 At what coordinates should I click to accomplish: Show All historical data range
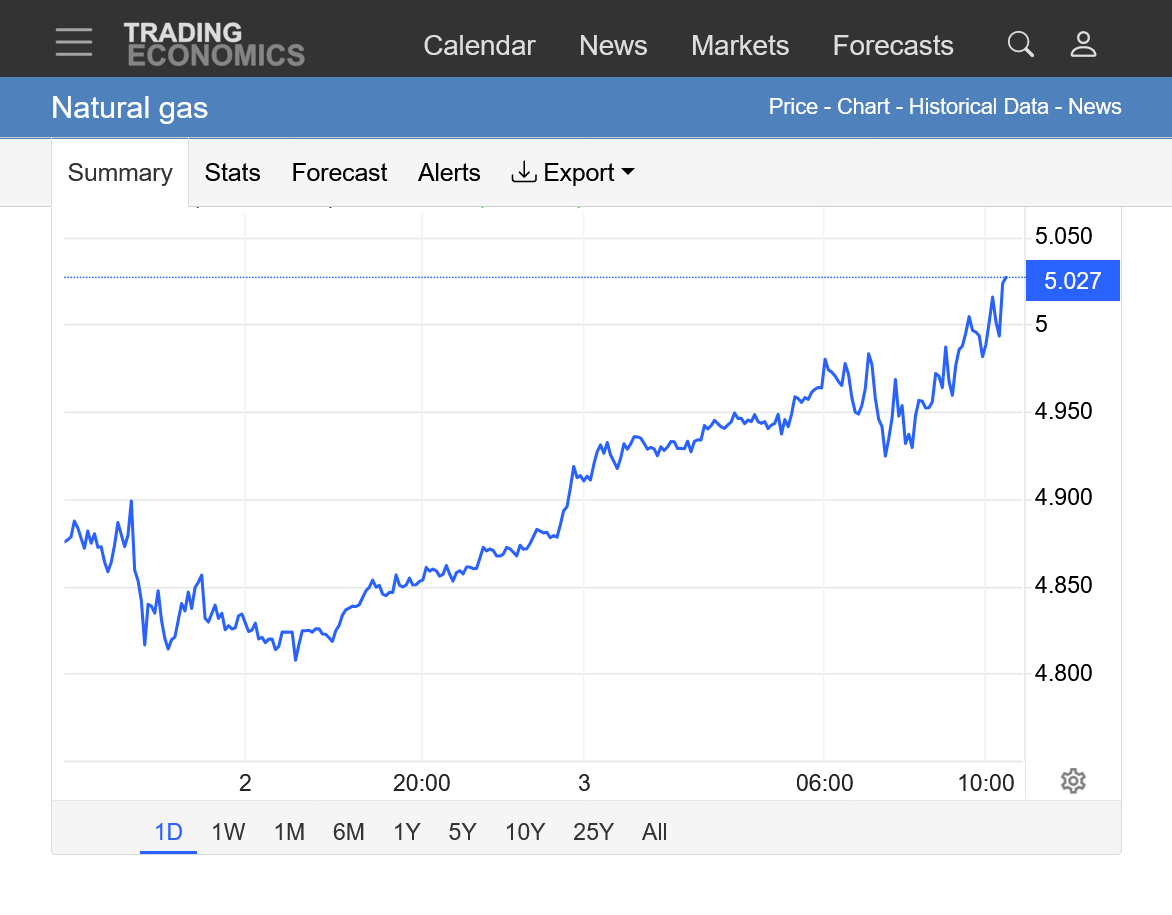(654, 832)
